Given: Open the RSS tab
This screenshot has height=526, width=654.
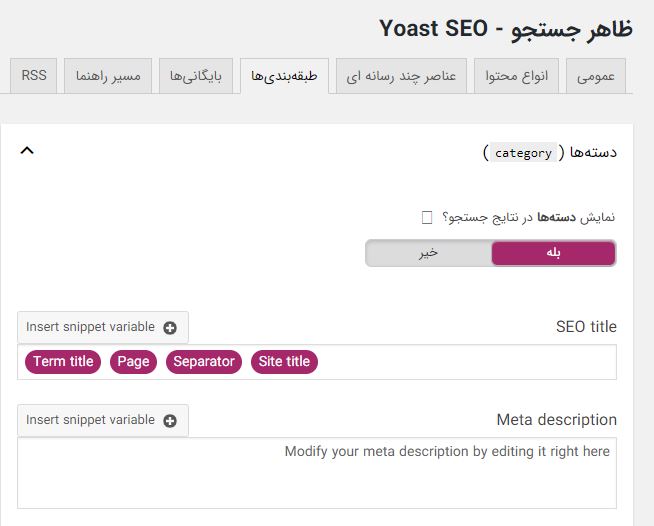Looking at the screenshot, I should (33, 76).
